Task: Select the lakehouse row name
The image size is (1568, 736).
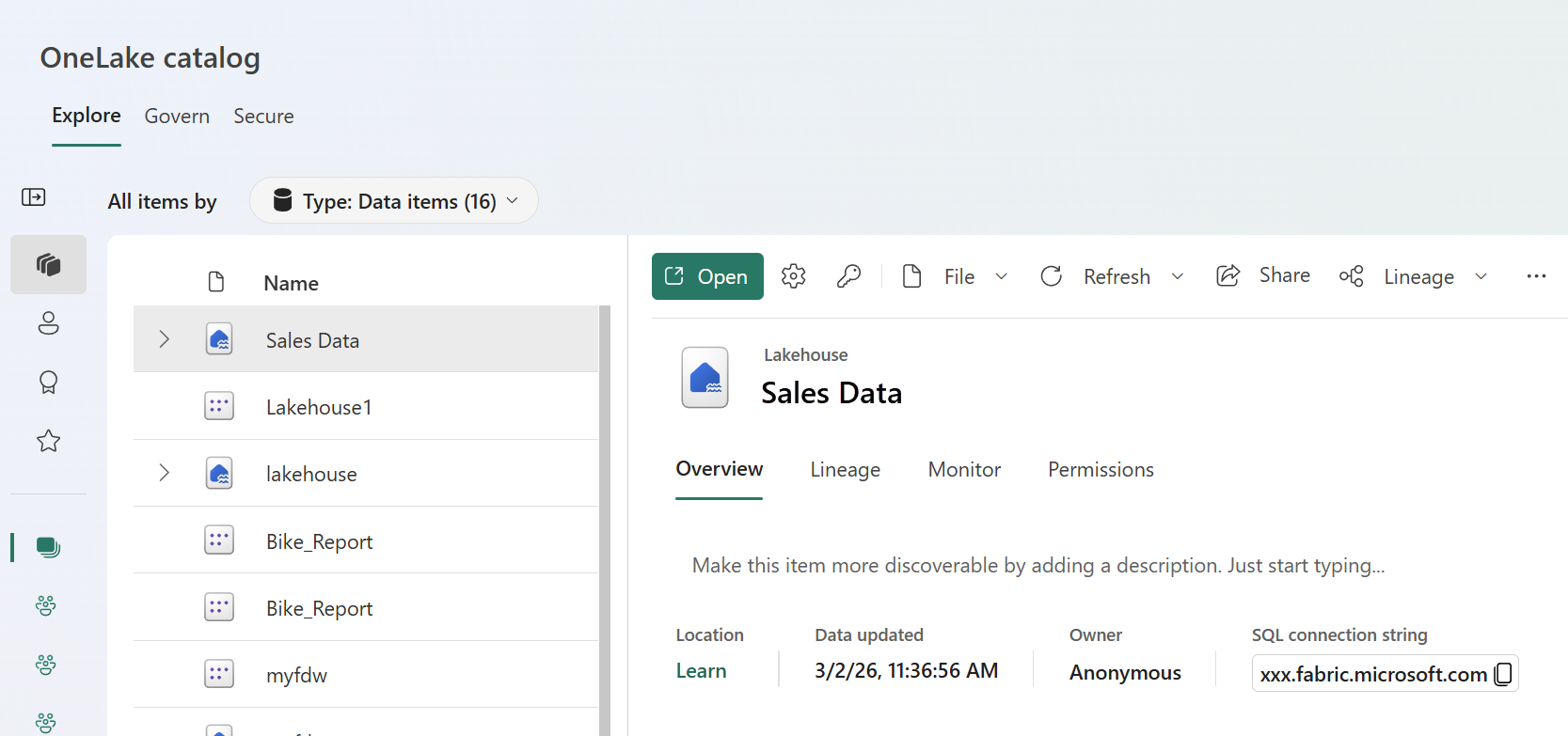Action: click(311, 475)
